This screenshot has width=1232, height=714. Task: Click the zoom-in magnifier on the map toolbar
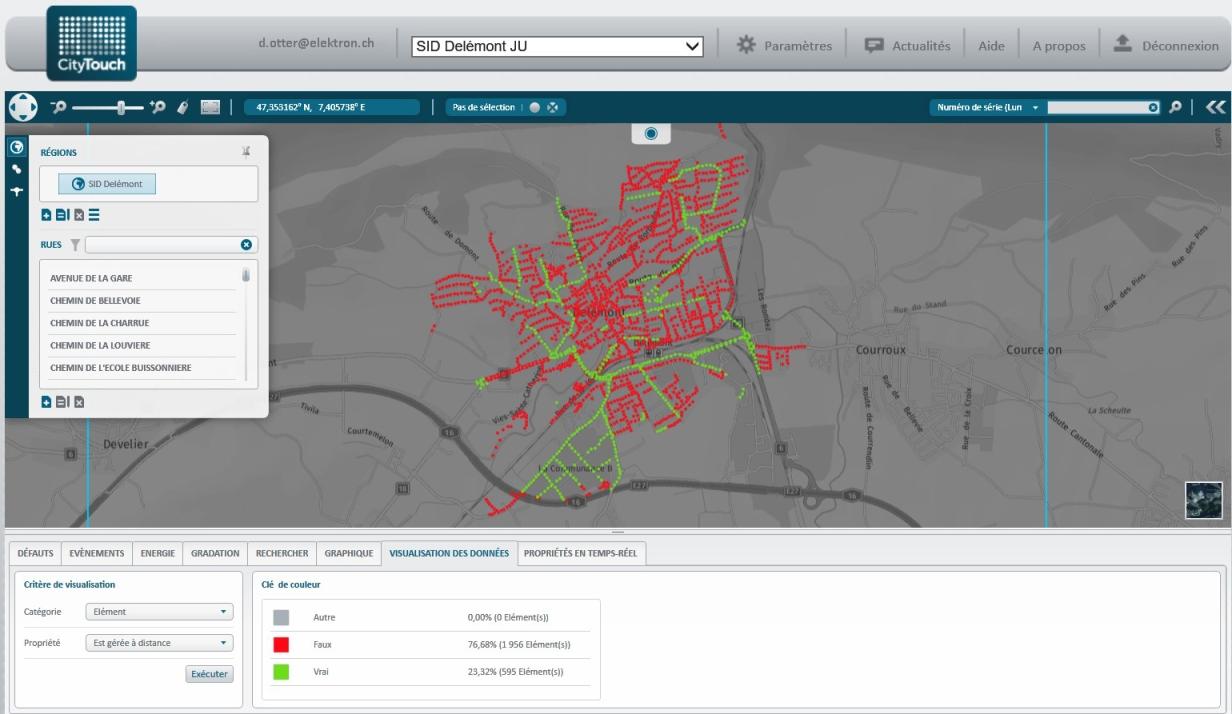click(158, 106)
